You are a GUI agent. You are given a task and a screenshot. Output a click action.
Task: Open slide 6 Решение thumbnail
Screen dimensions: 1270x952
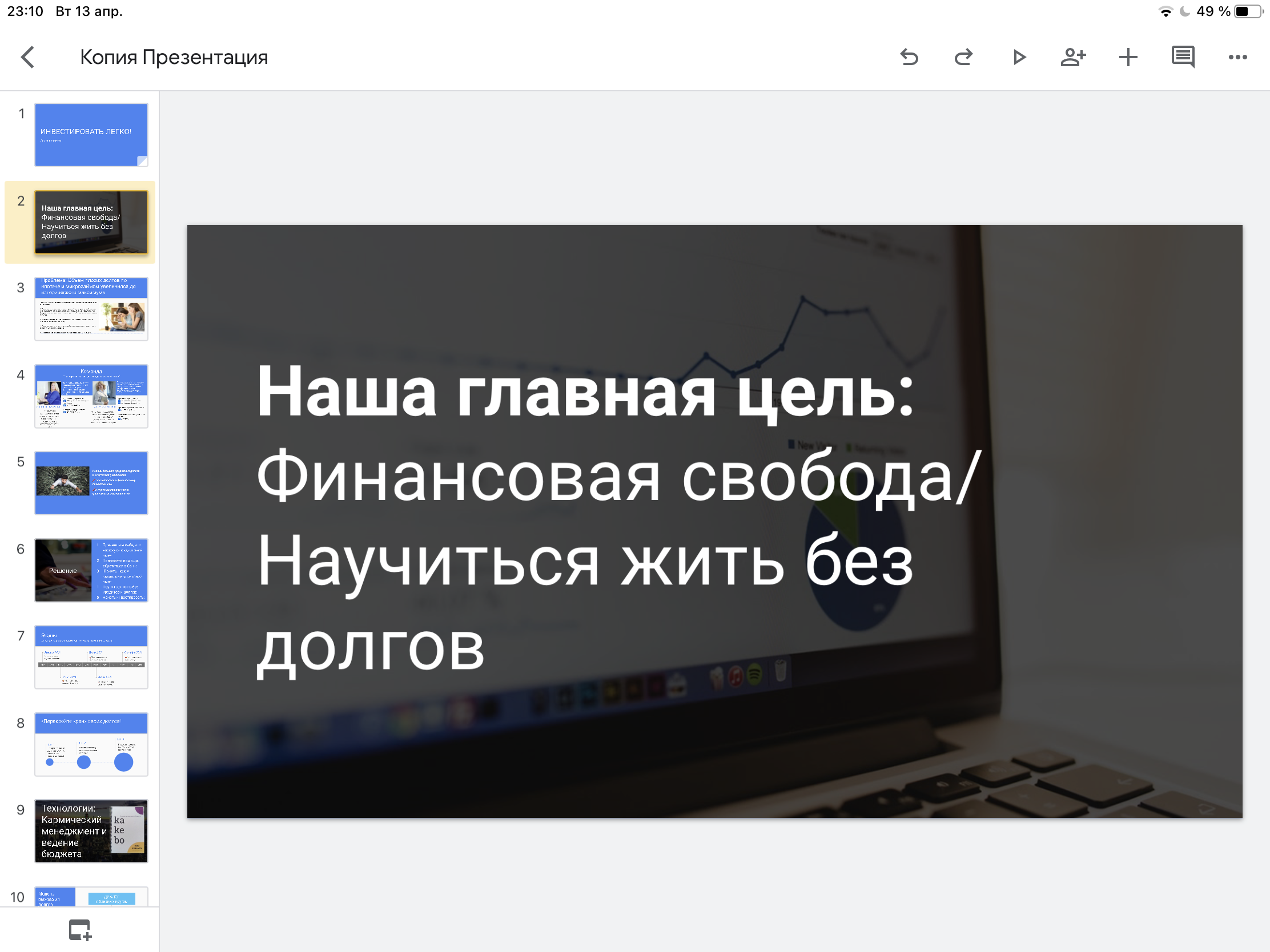(91, 570)
